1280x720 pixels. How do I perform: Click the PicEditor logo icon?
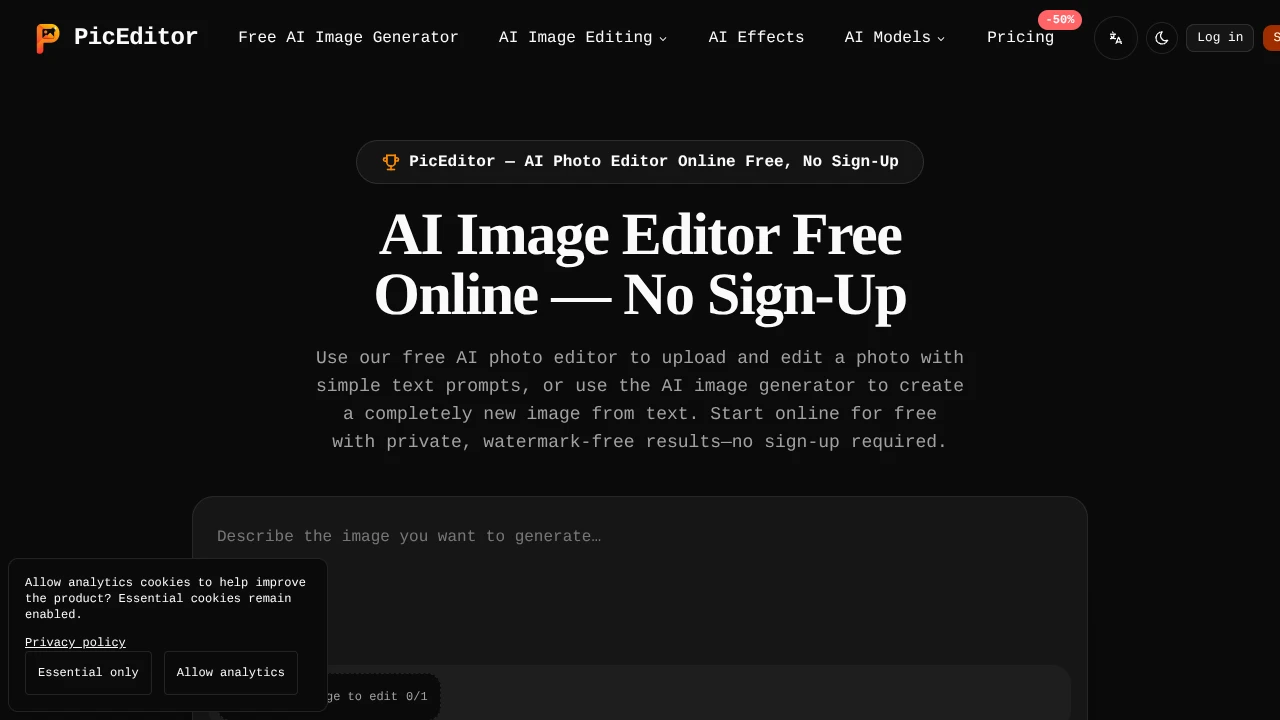48,38
